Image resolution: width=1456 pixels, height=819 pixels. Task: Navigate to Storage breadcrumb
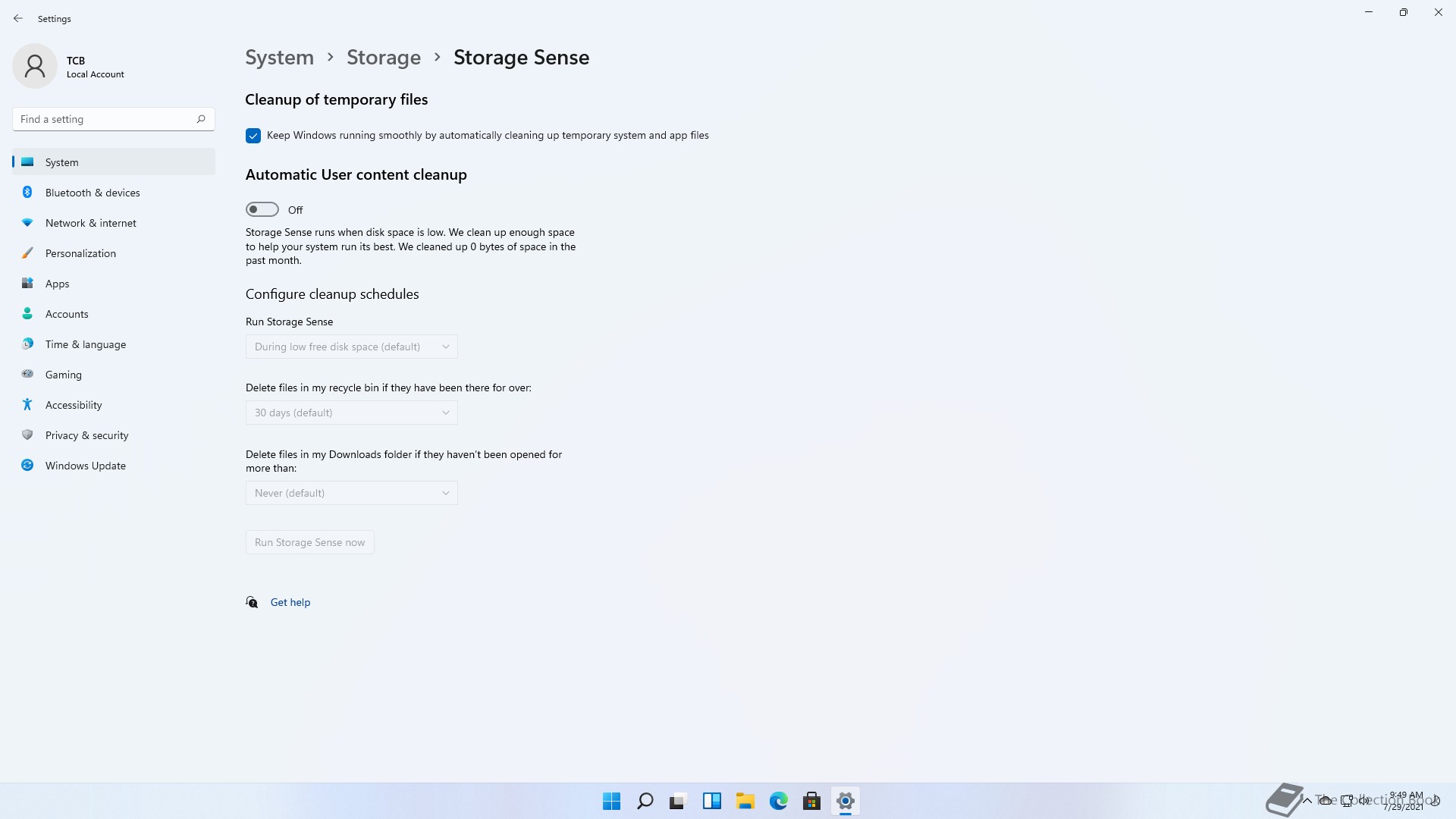point(384,58)
